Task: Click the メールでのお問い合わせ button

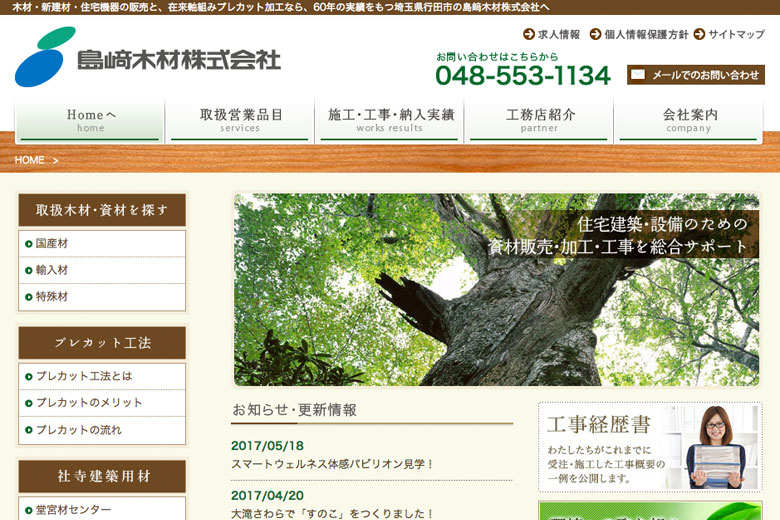Action: 695,75
